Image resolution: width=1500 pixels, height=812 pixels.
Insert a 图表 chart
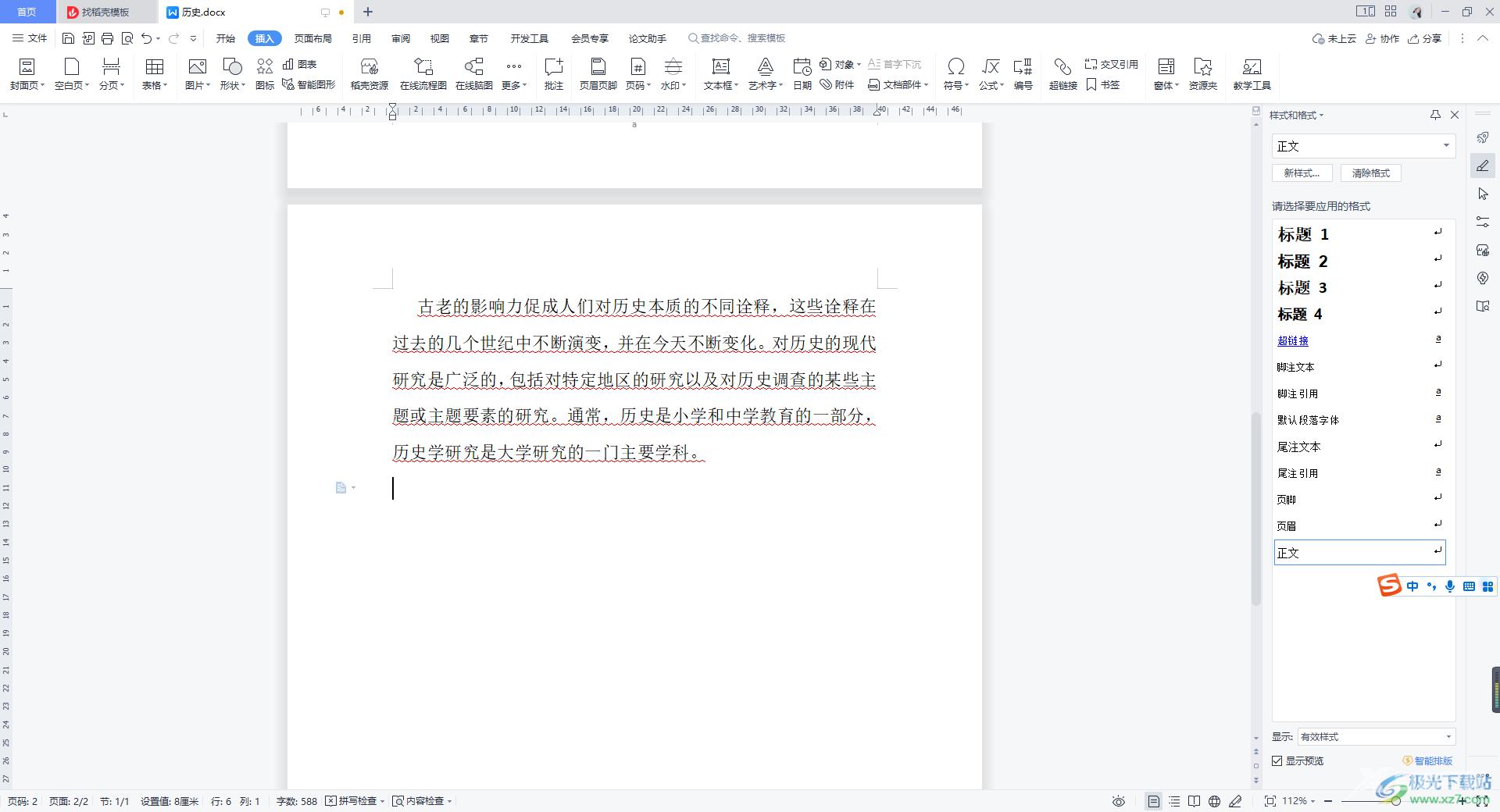click(299, 64)
